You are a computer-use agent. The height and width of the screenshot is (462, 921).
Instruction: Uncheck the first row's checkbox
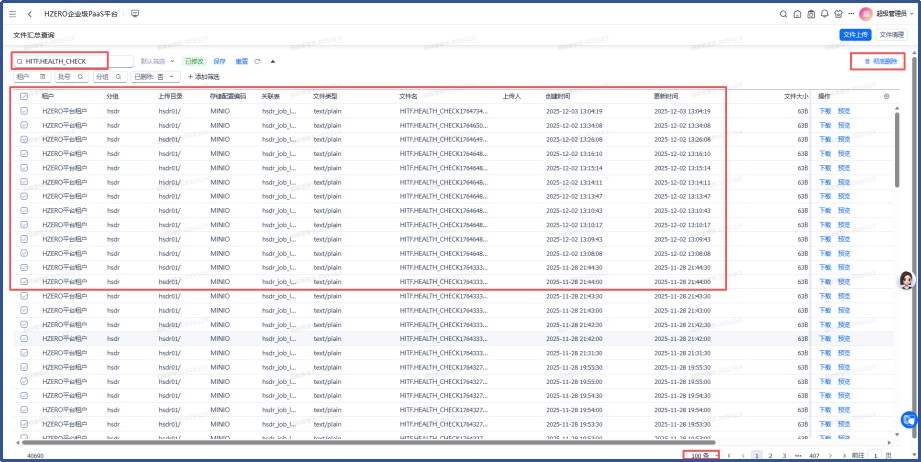pyautogui.click(x=24, y=111)
